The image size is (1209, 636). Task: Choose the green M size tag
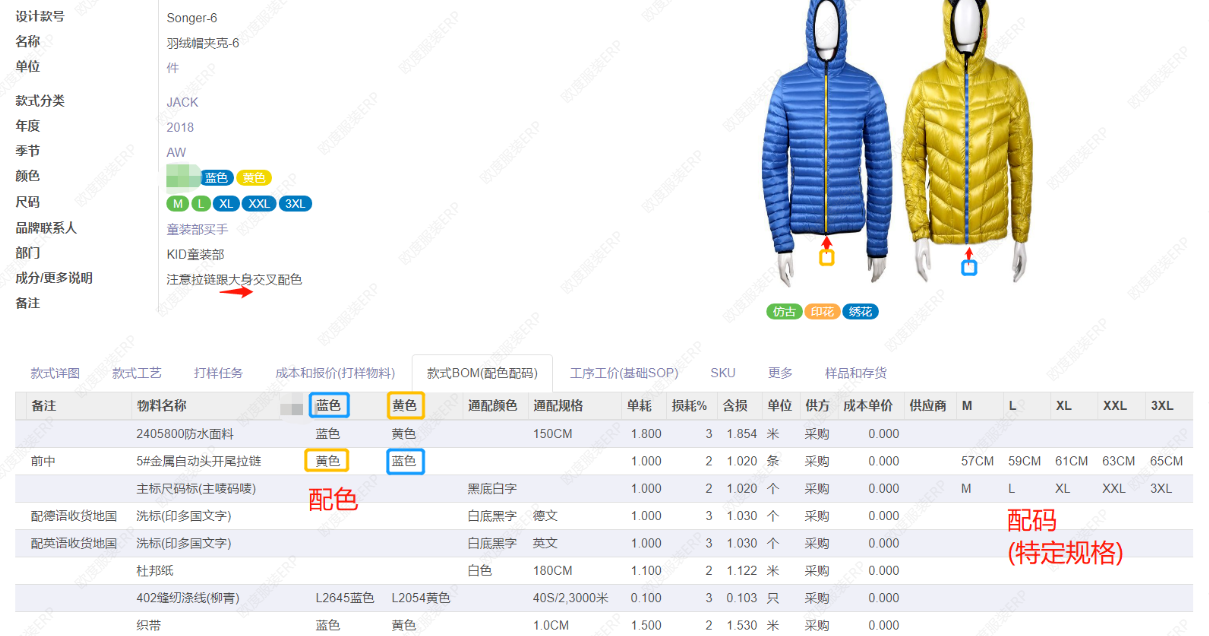178,204
